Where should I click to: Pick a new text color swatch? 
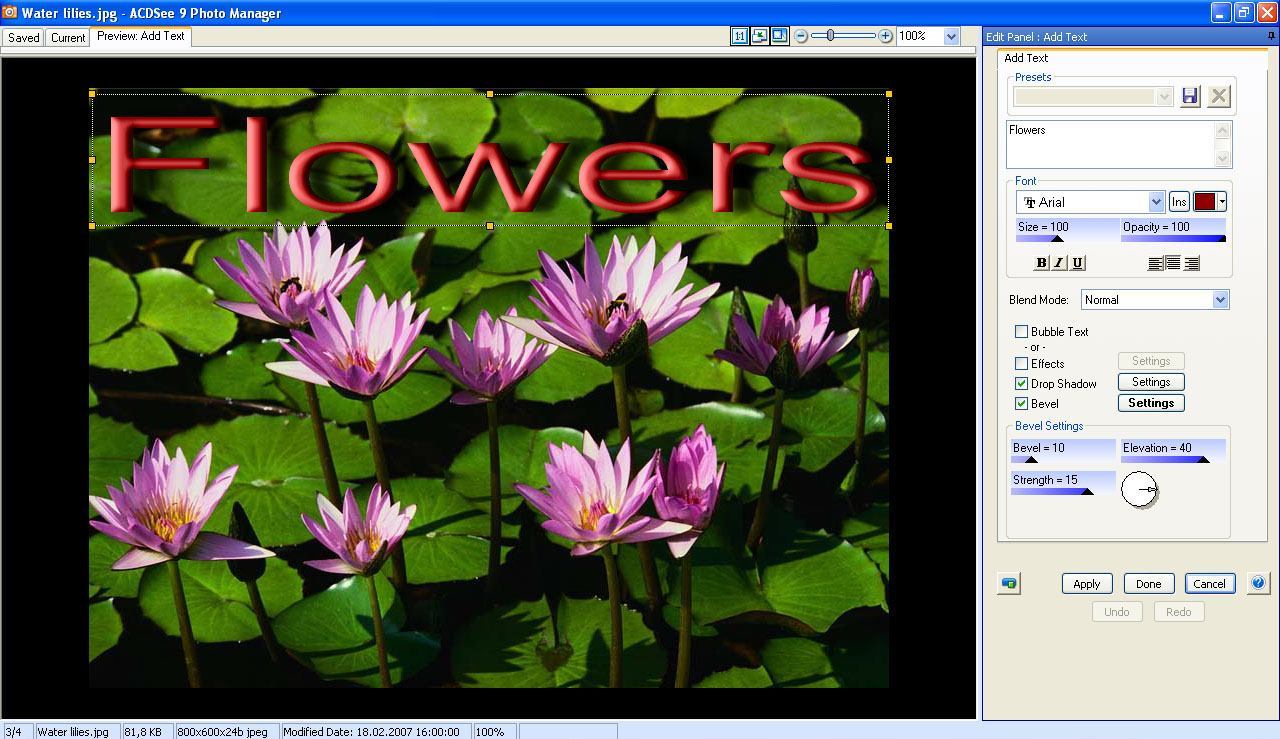(x=1203, y=201)
